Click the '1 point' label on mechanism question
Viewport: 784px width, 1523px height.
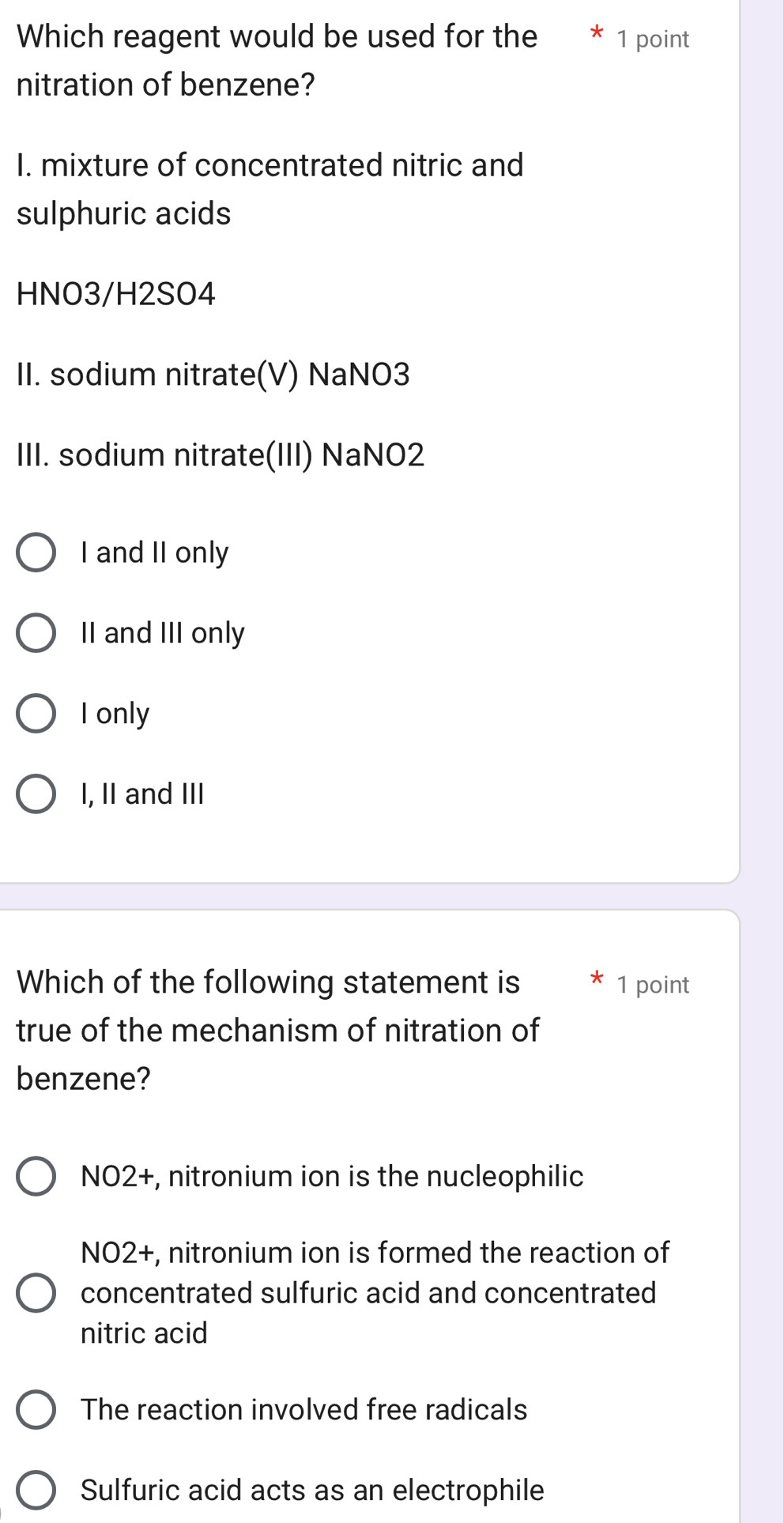653,985
